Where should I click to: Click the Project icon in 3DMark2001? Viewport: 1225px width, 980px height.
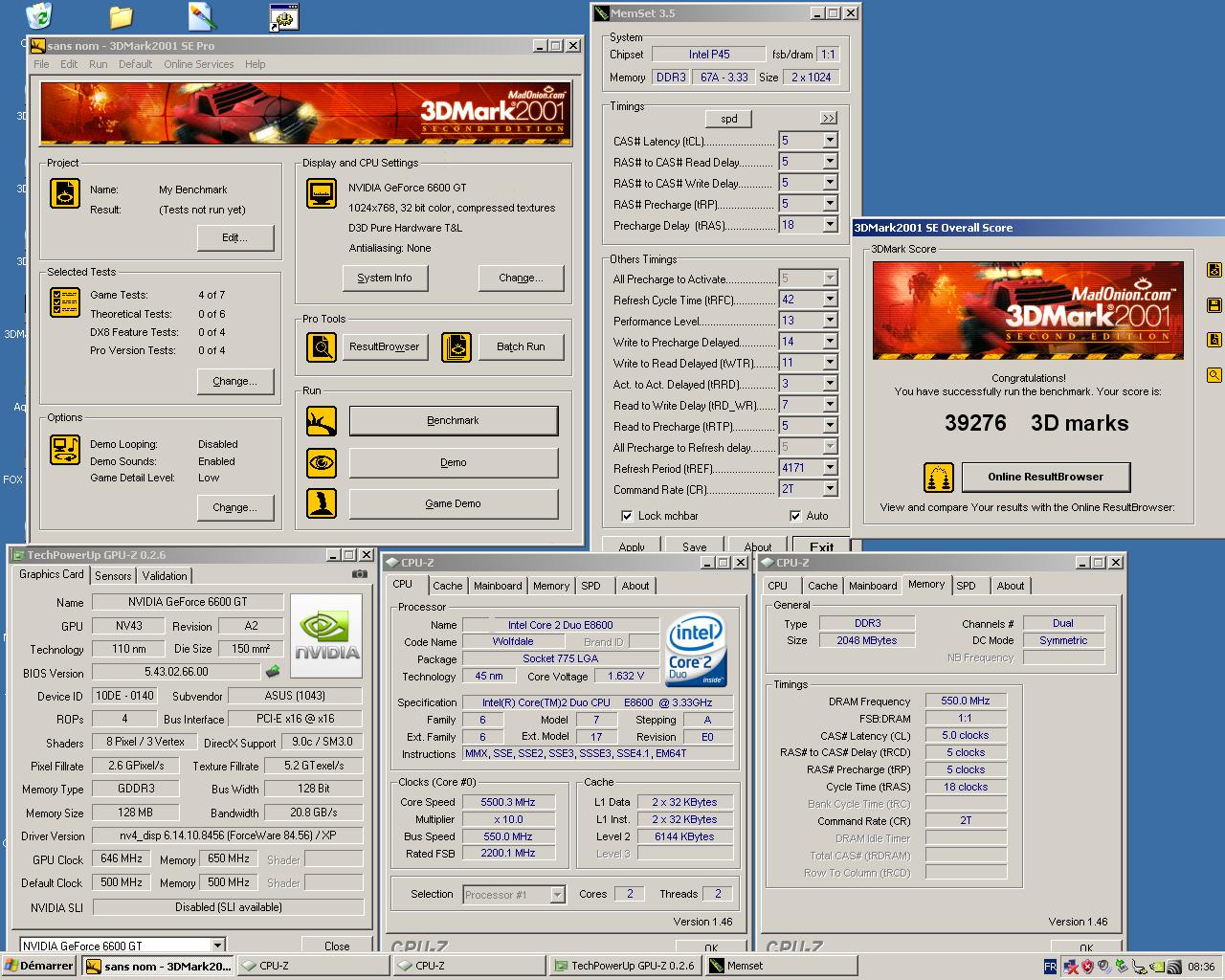coord(65,193)
